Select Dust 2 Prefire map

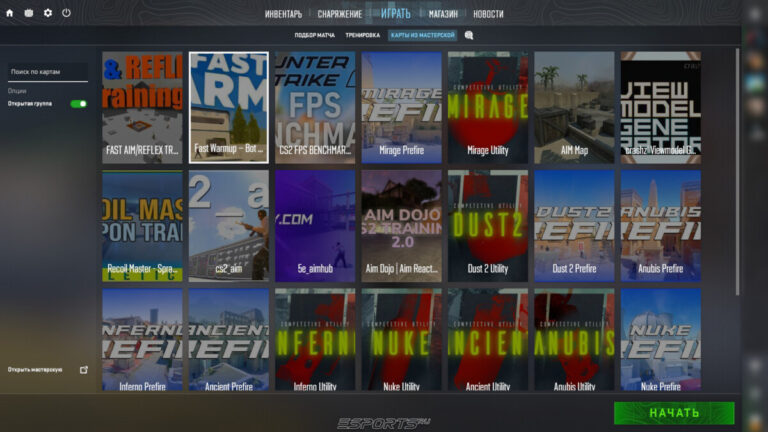pos(574,226)
